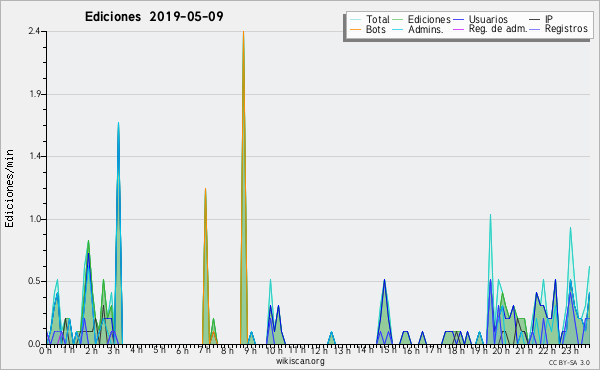Image resolution: width=600 pixels, height=370 pixels.
Task: Click the 23 h x-axis label
Action: coord(570,350)
